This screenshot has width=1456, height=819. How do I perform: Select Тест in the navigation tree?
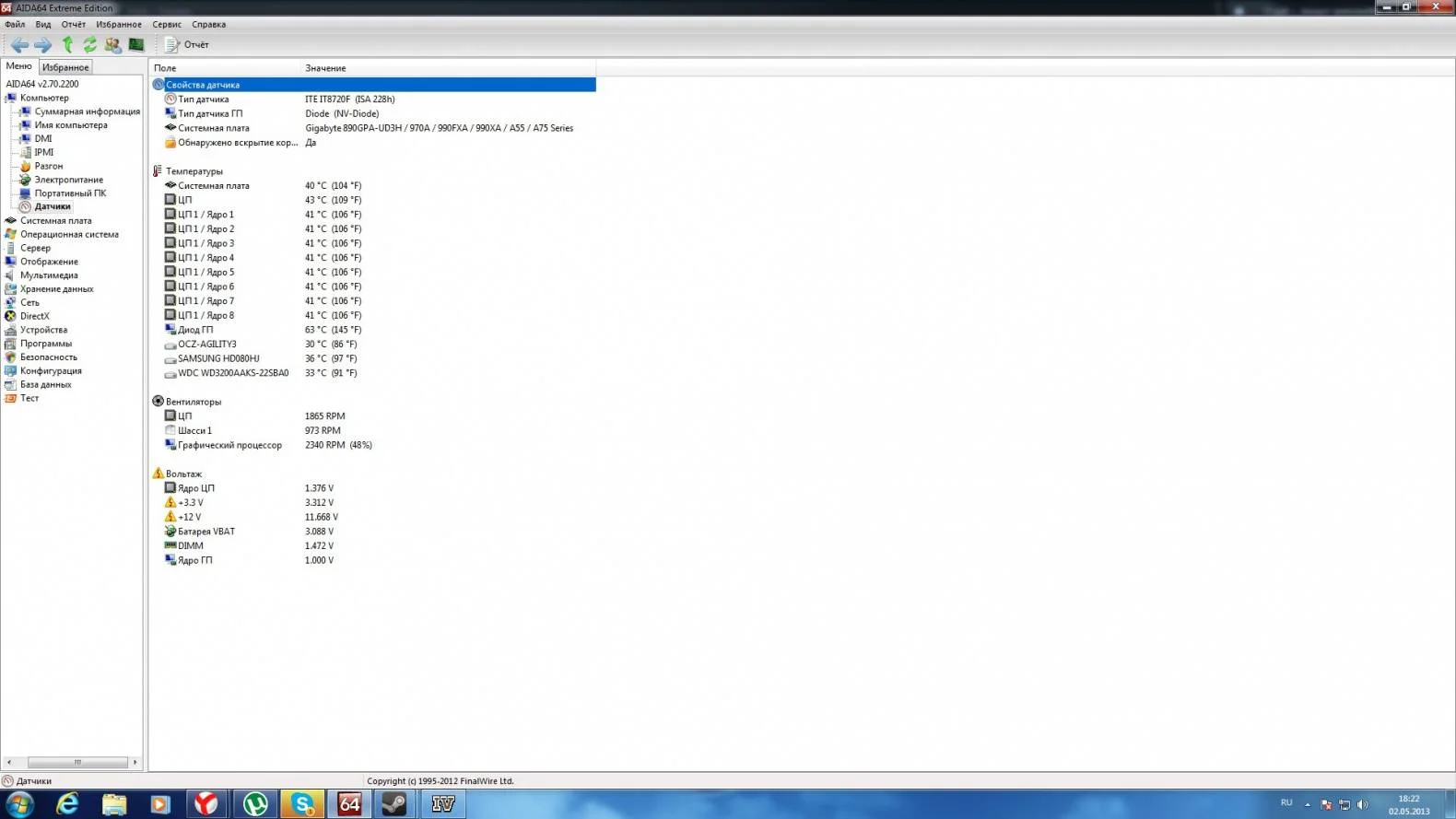point(29,398)
